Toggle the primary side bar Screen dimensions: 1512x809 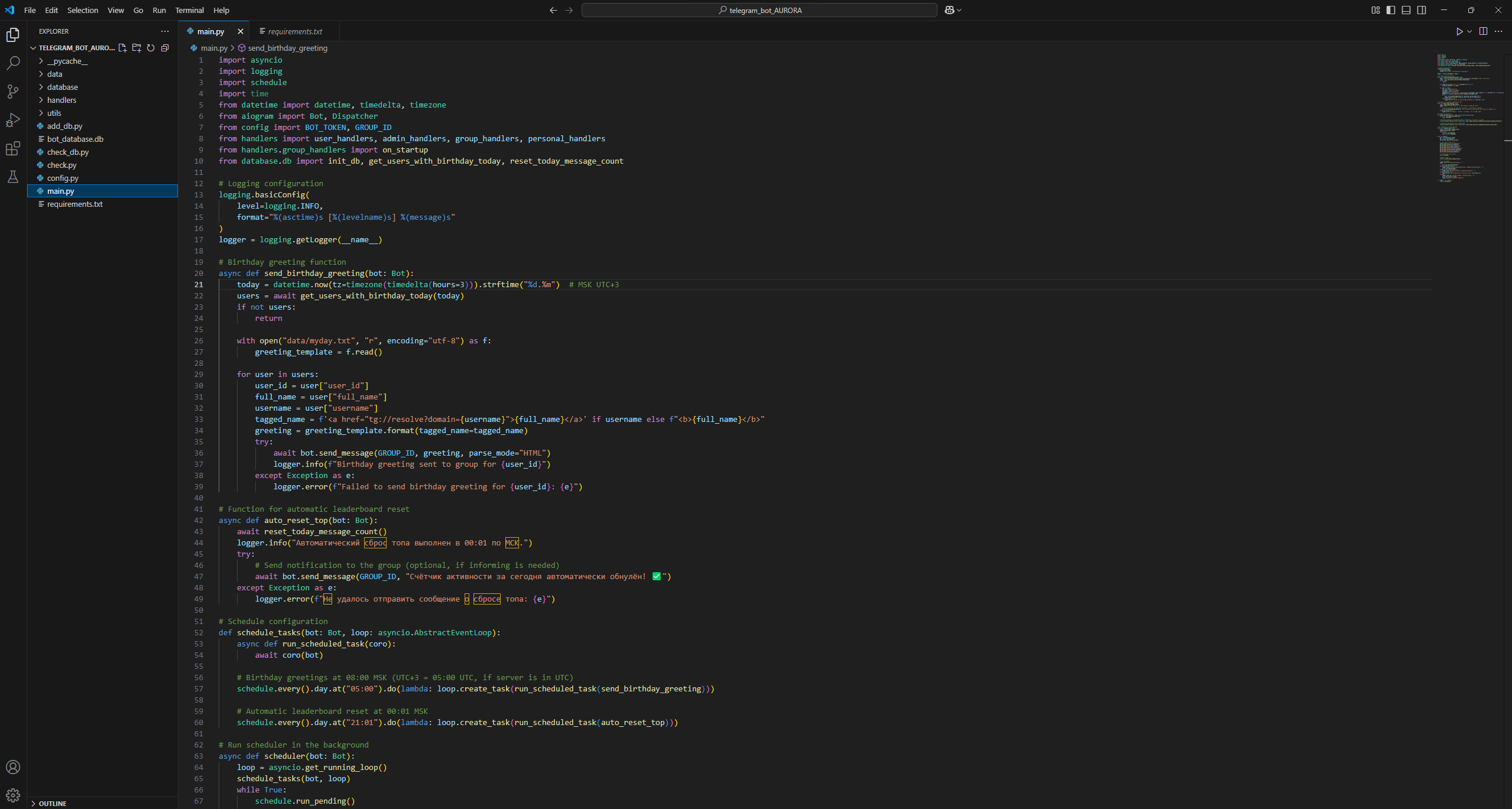click(1391, 10)
